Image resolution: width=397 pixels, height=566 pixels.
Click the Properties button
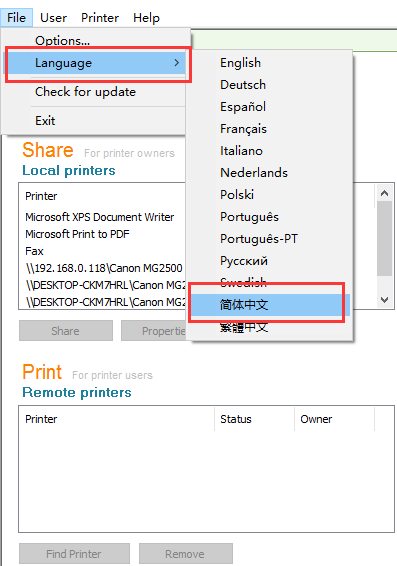pyautogui.click(x=154, y=331)
